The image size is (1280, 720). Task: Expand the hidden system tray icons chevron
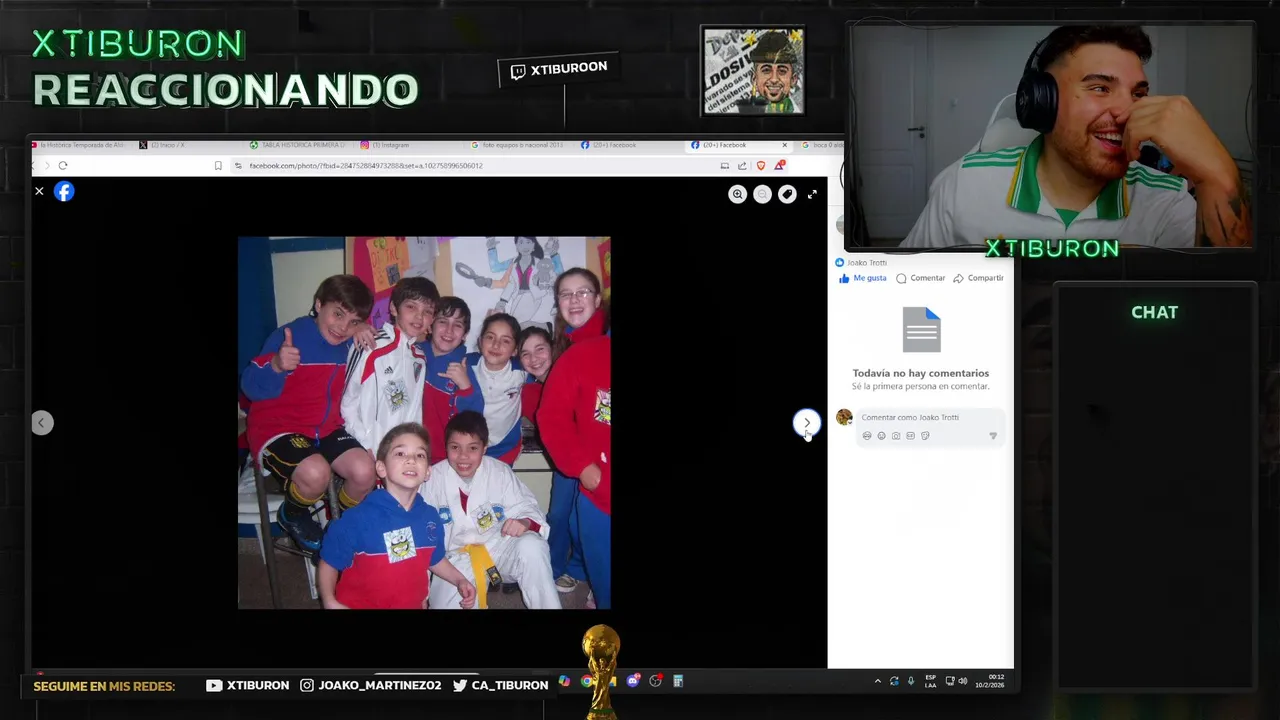click(878, 681)
